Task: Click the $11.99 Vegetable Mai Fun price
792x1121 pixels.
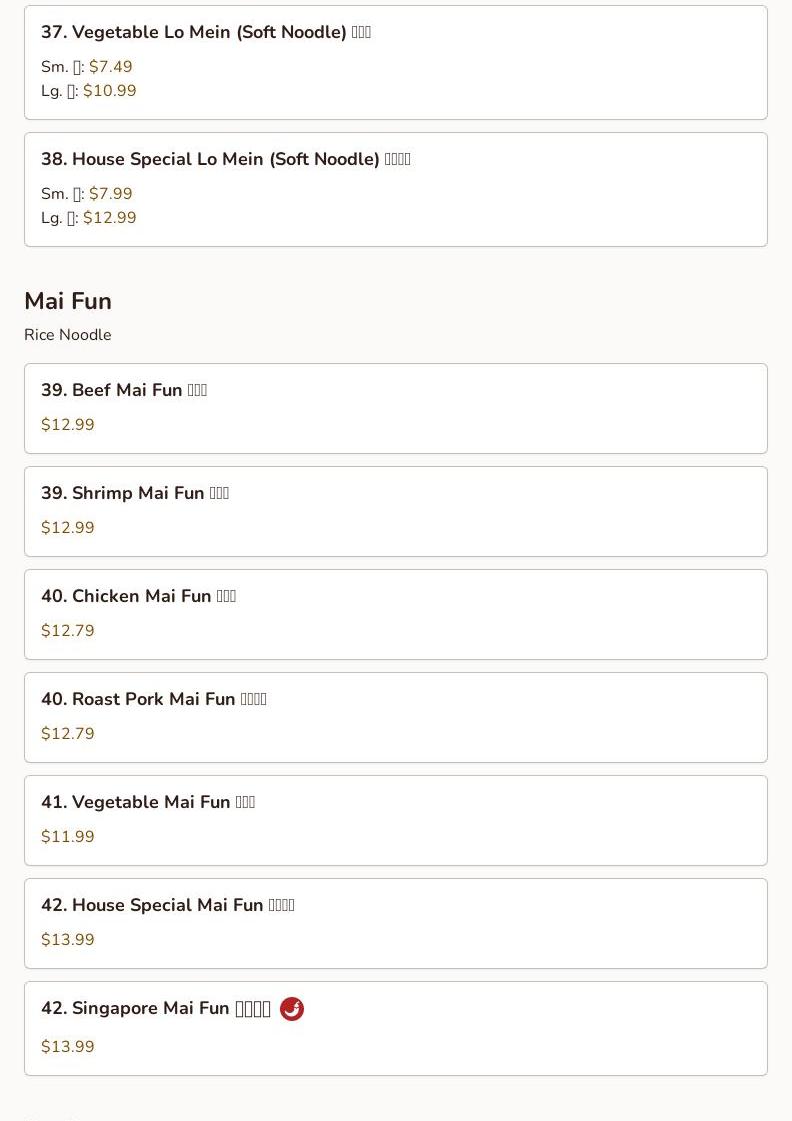Action: pos(68,836)
